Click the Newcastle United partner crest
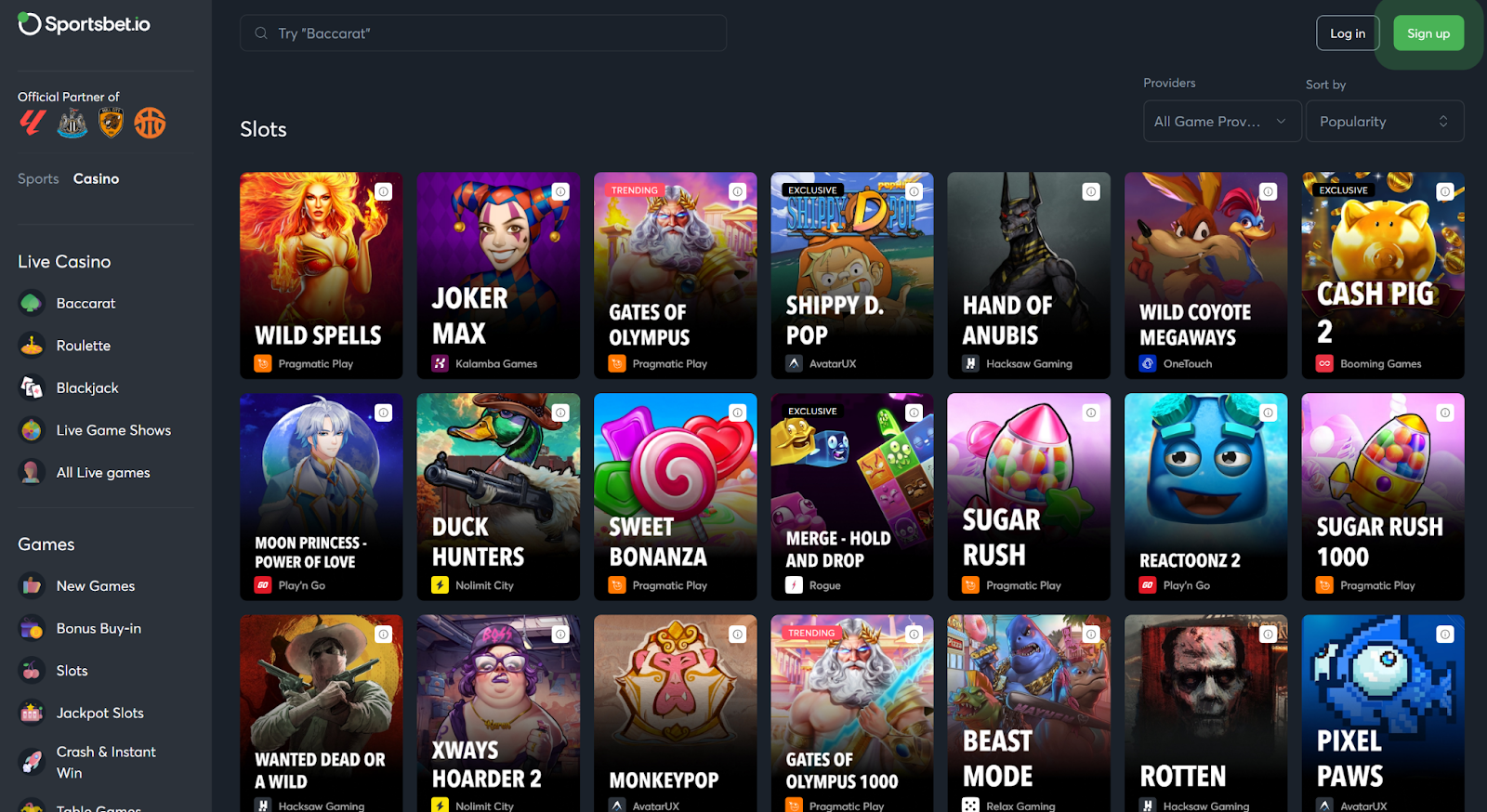The width and height of the screenshot is (1487, 812). tap(72, 123)
